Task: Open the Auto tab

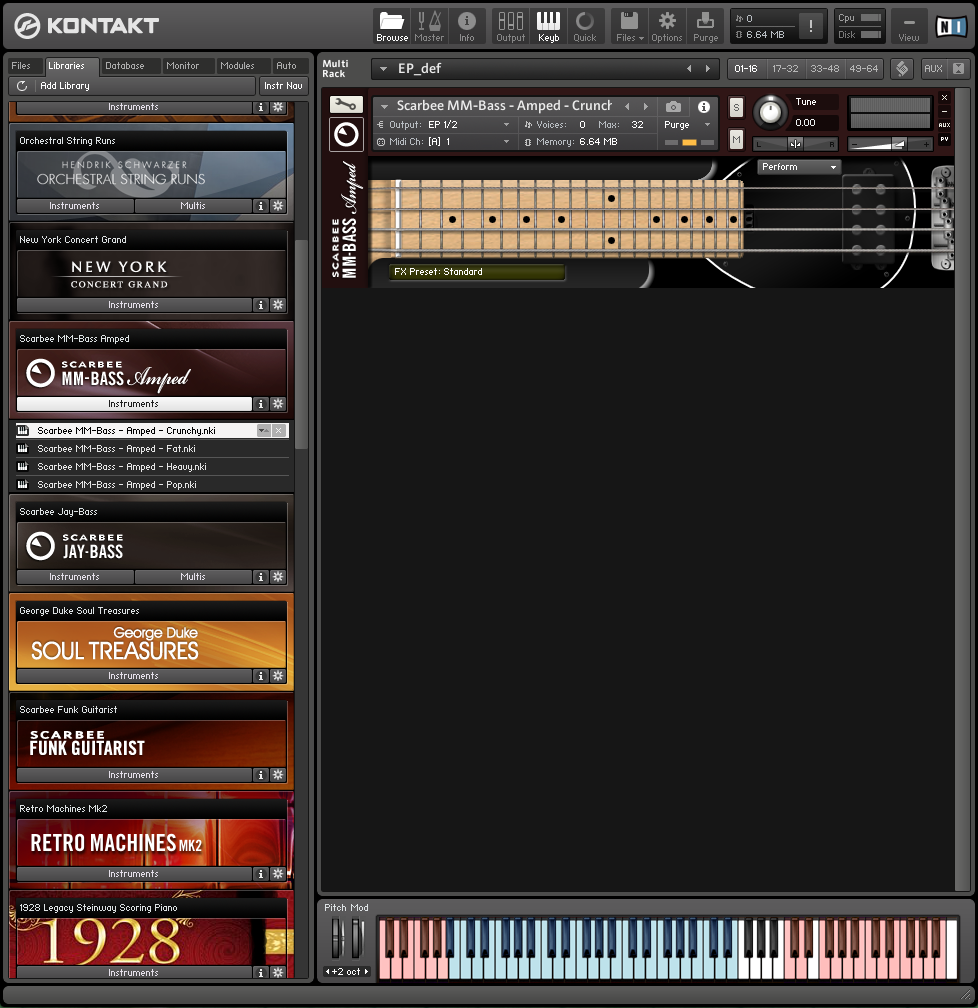Action: pyautogui.click(x=286, y=66)
